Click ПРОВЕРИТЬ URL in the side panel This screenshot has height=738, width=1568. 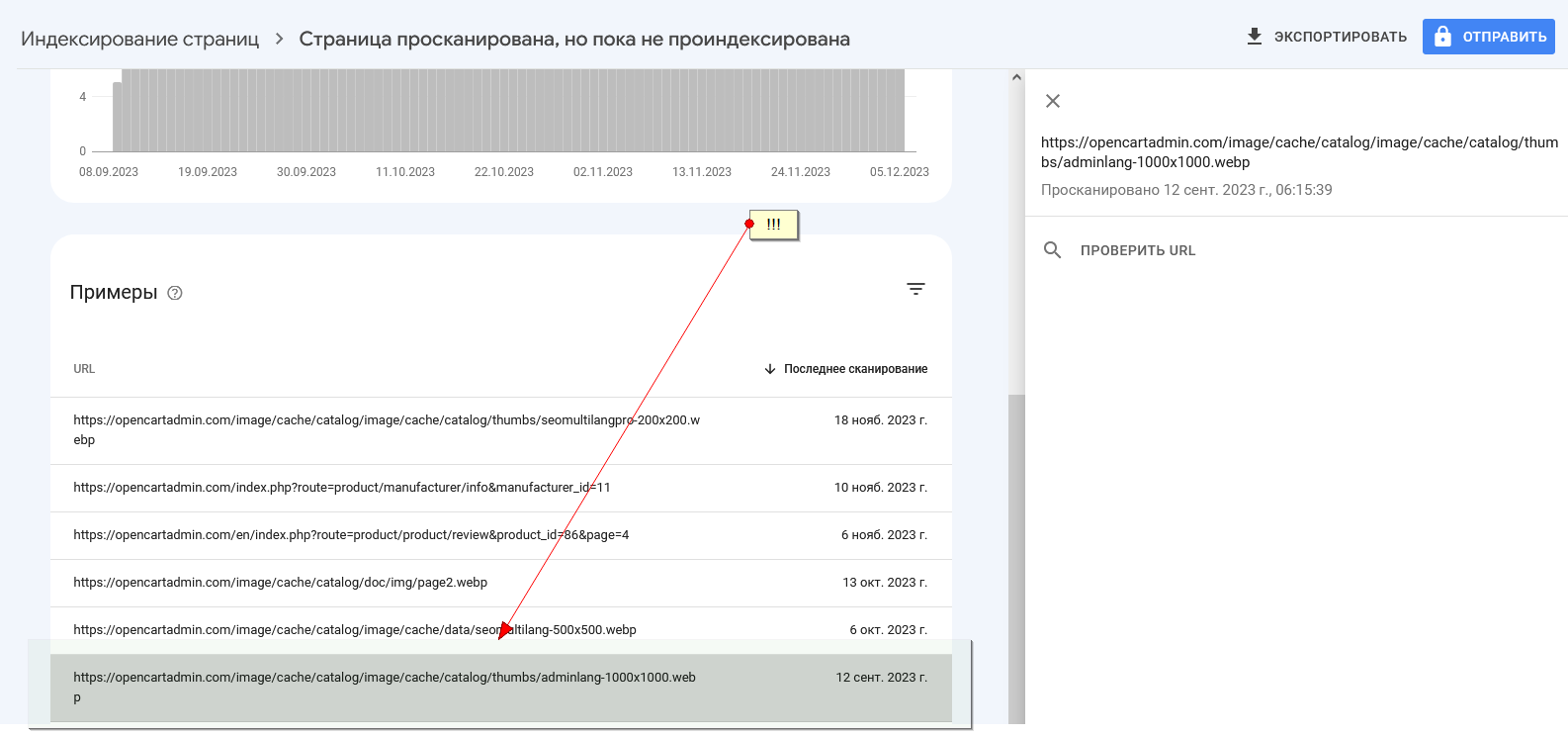coord(1138,250)
